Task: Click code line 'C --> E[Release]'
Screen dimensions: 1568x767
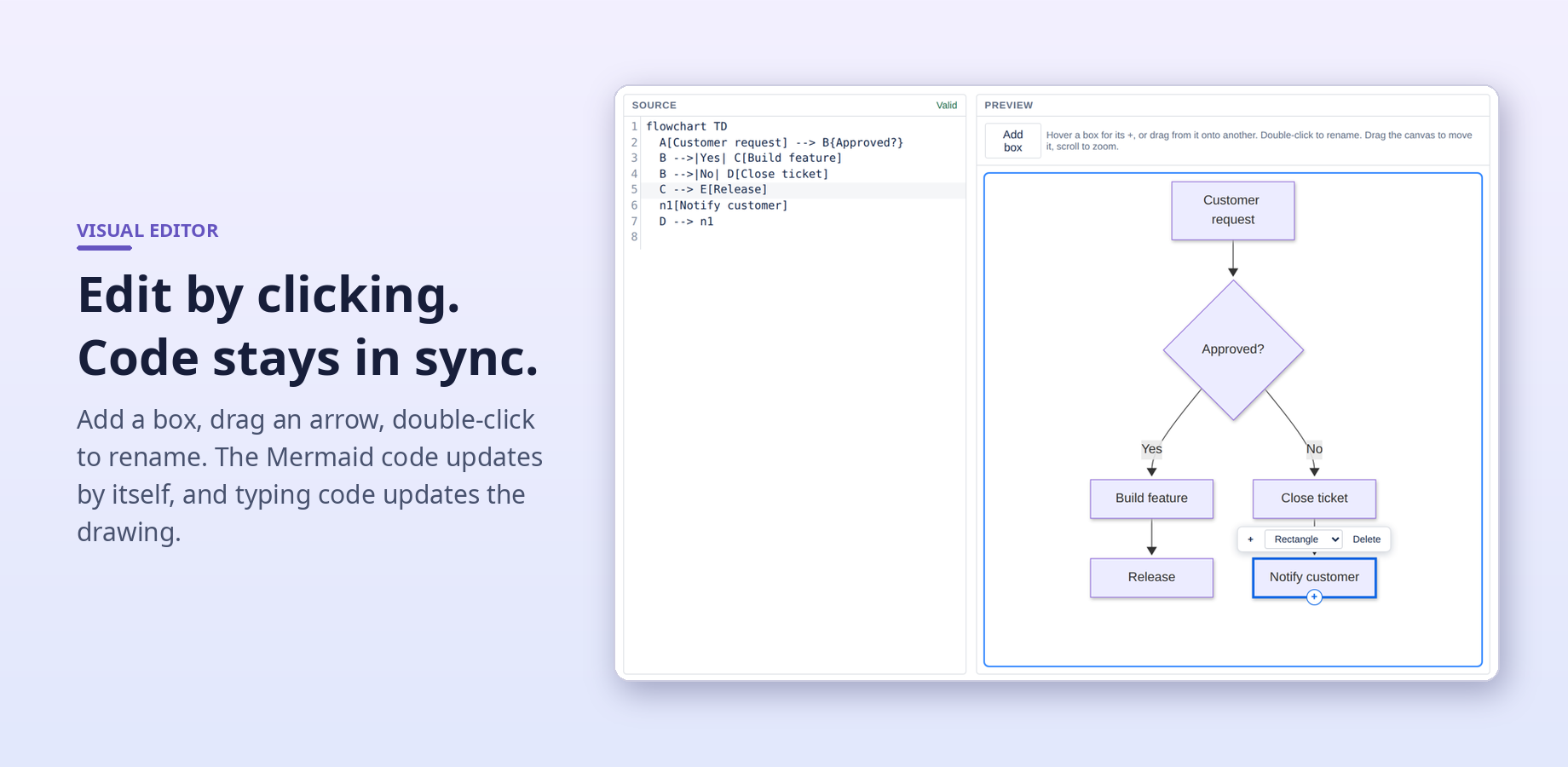Action: tap(712, 189)
